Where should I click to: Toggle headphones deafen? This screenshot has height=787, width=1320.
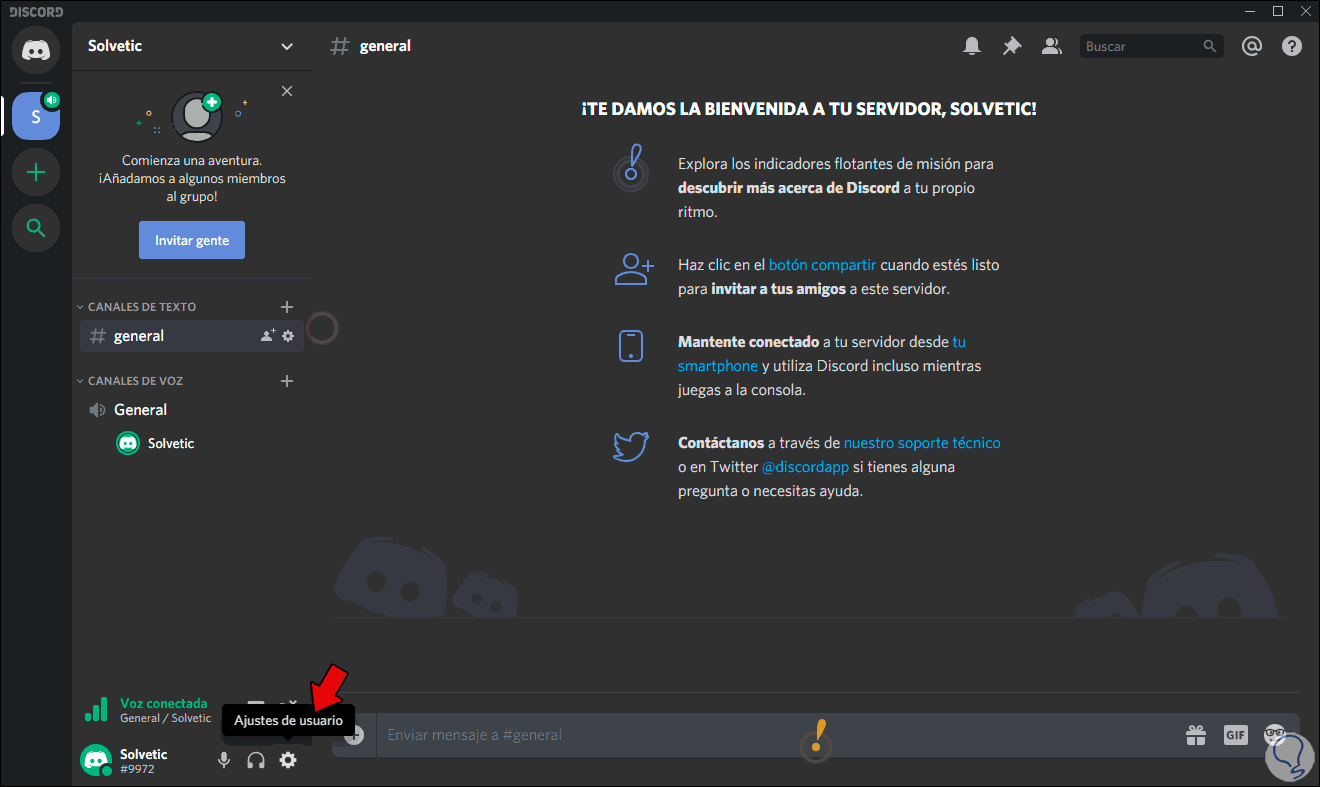(256, 761)
